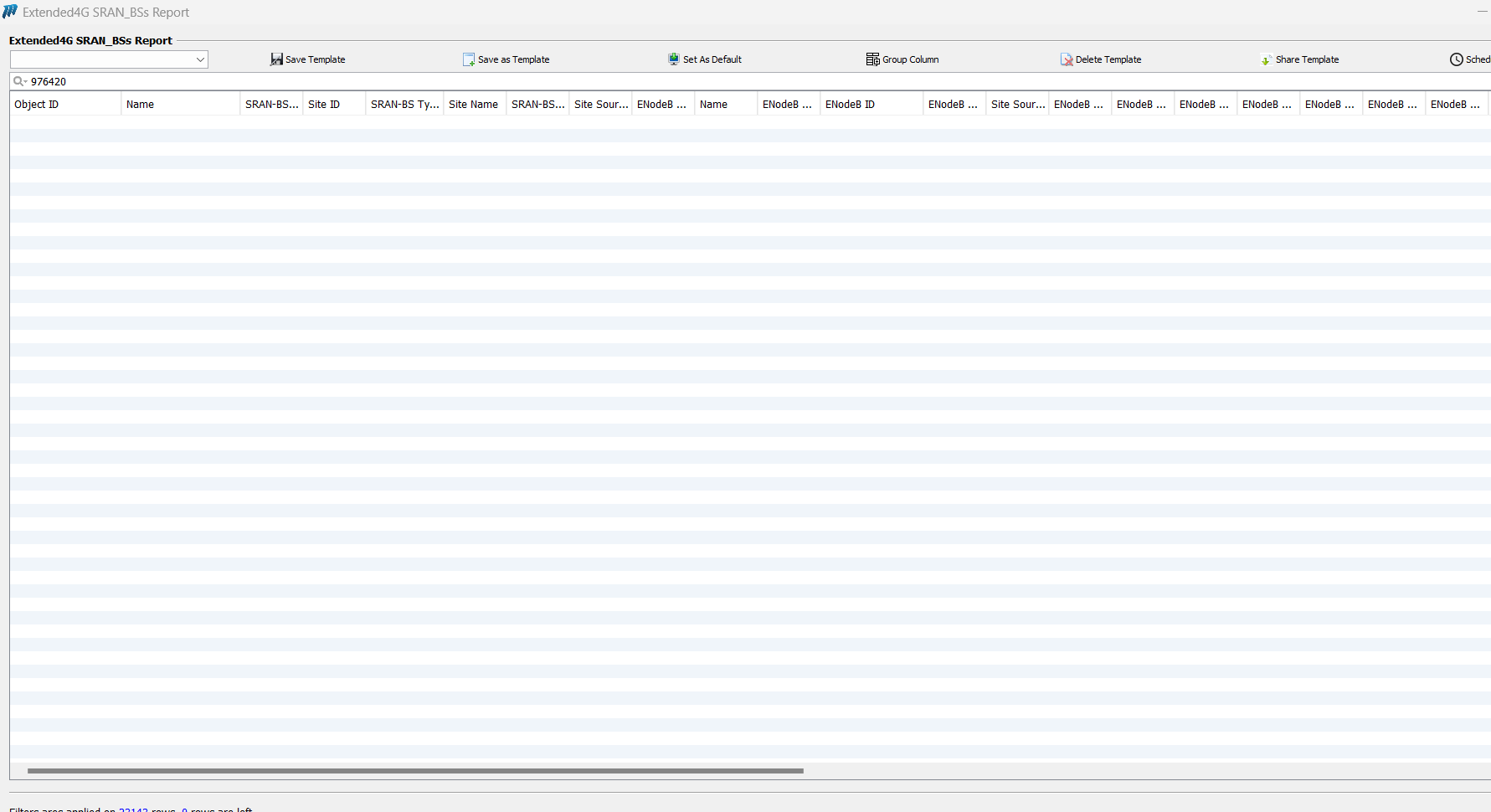
Task: Click the Save as Template icon
Action: tap(469, 59)
